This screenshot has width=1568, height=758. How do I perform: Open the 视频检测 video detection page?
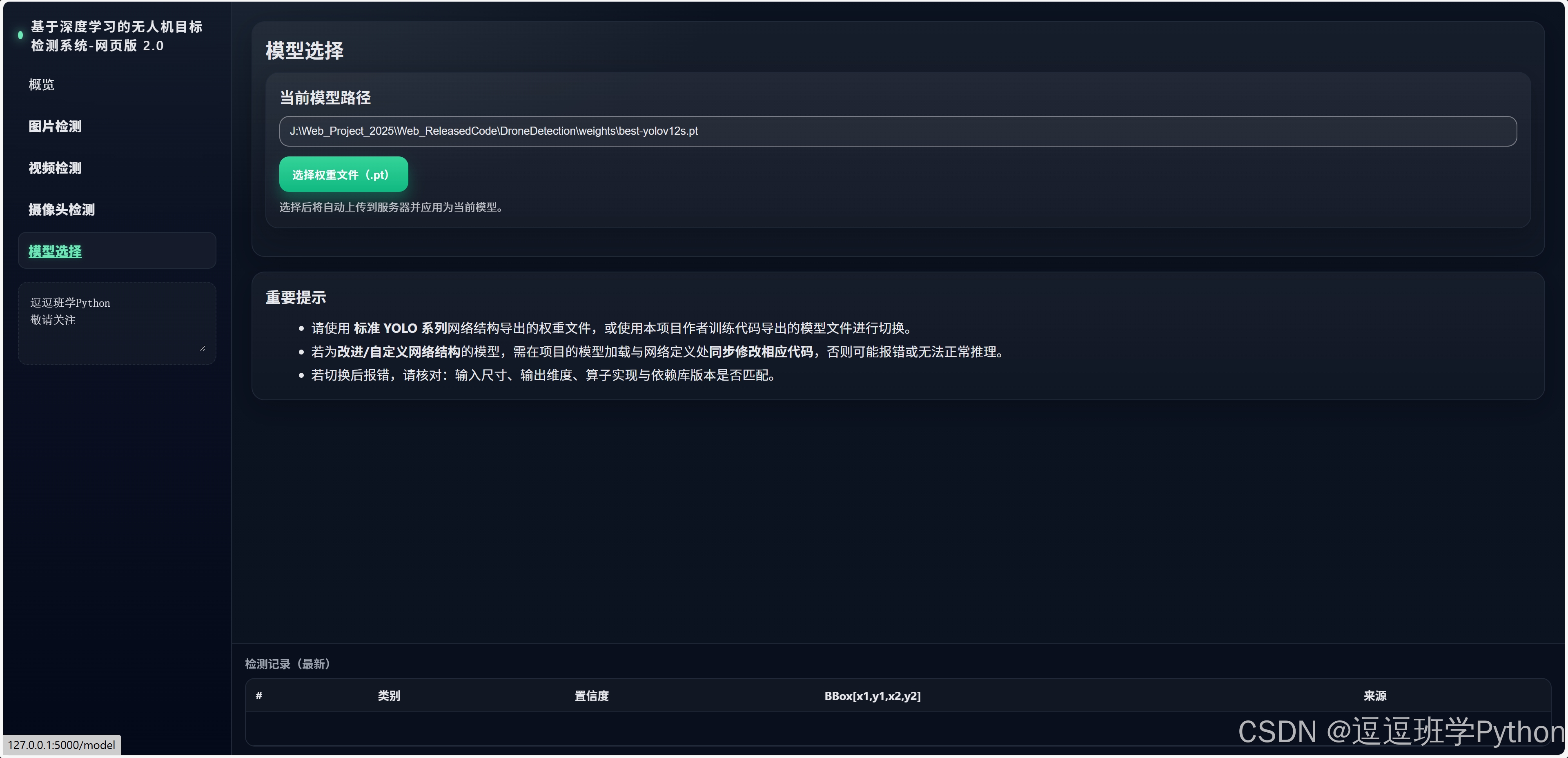[x=55, y=168]
